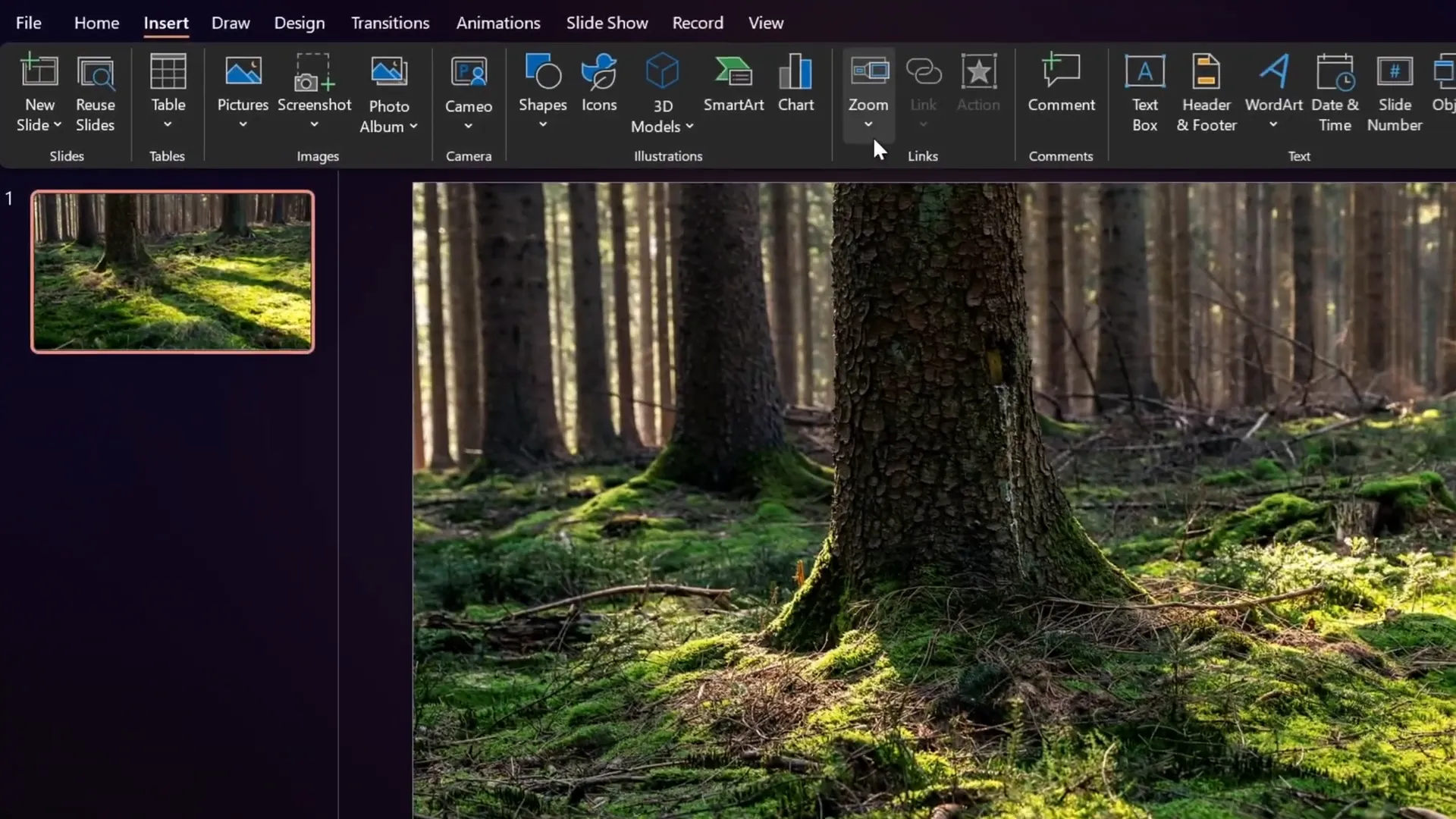
Task: Select slide 1 thumbnail in panel
Action: coord(172,271)
